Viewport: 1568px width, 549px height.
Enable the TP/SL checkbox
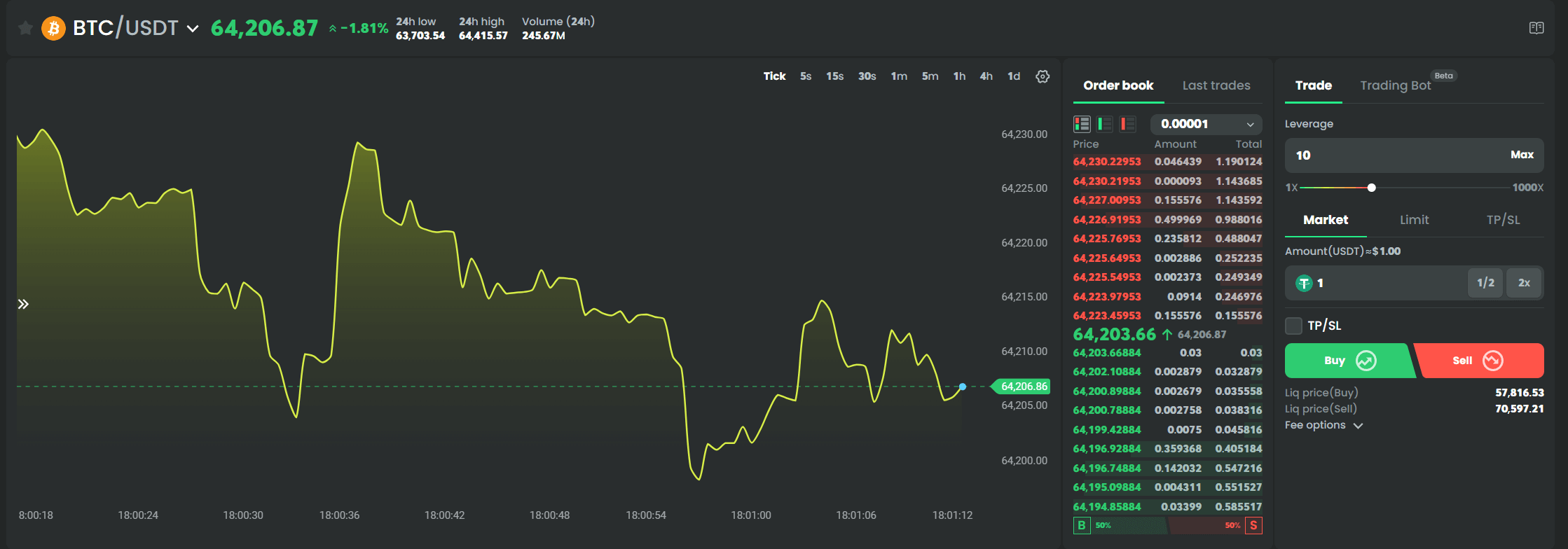tap(1293, 326)
